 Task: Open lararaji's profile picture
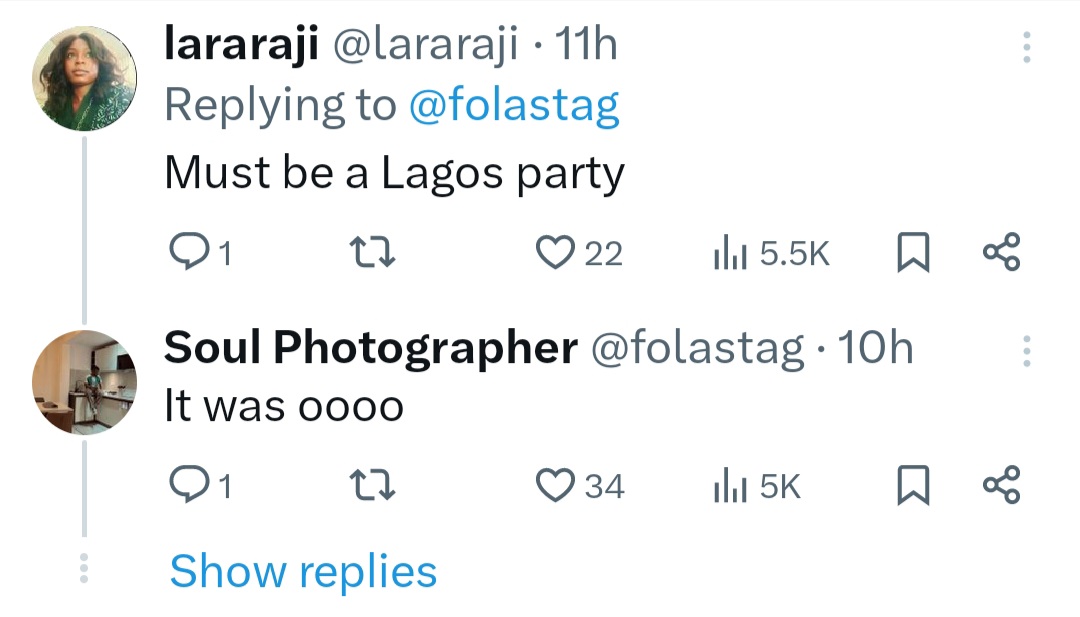point(84,79)
